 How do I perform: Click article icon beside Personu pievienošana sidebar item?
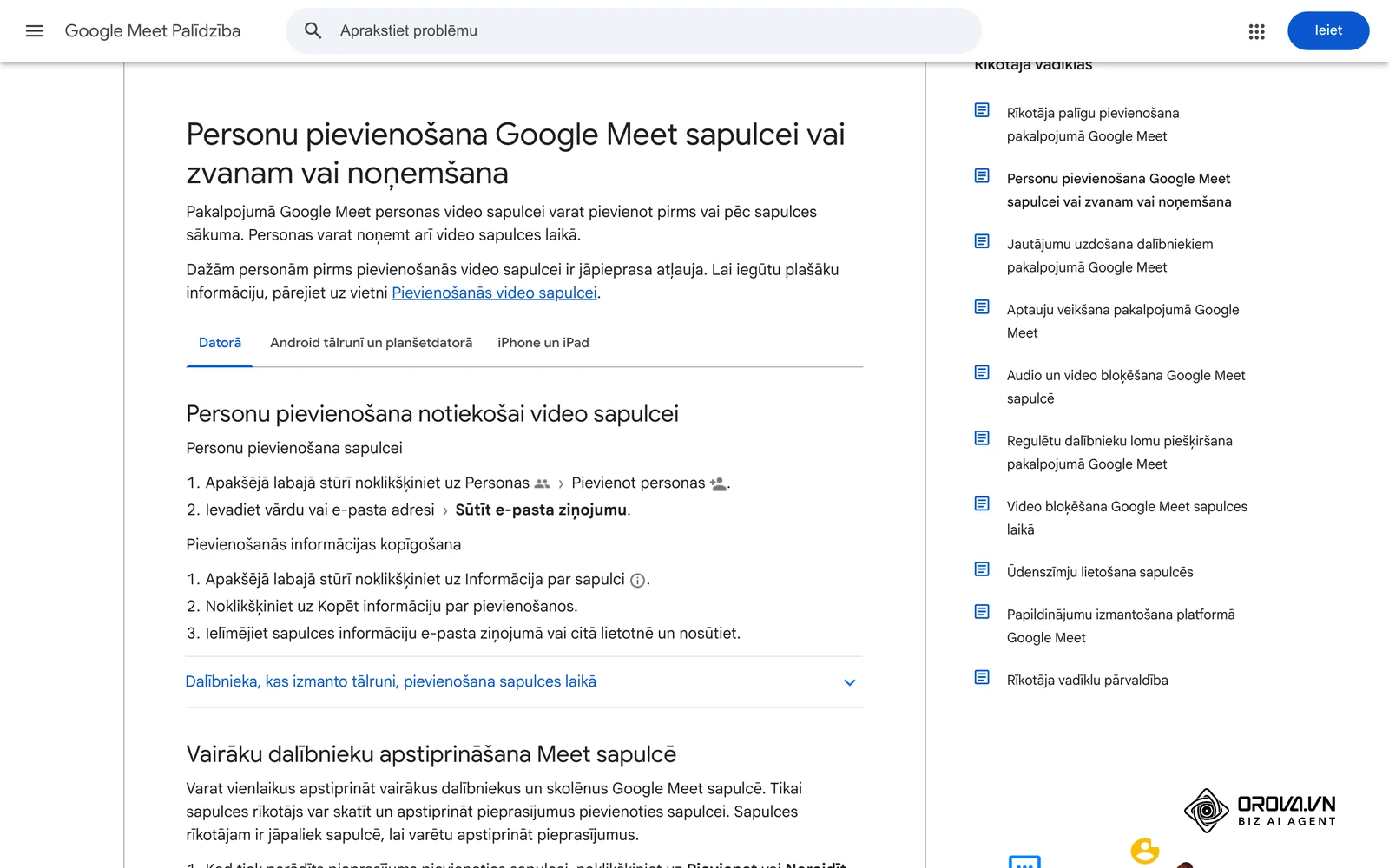click(x=982, y=176)
